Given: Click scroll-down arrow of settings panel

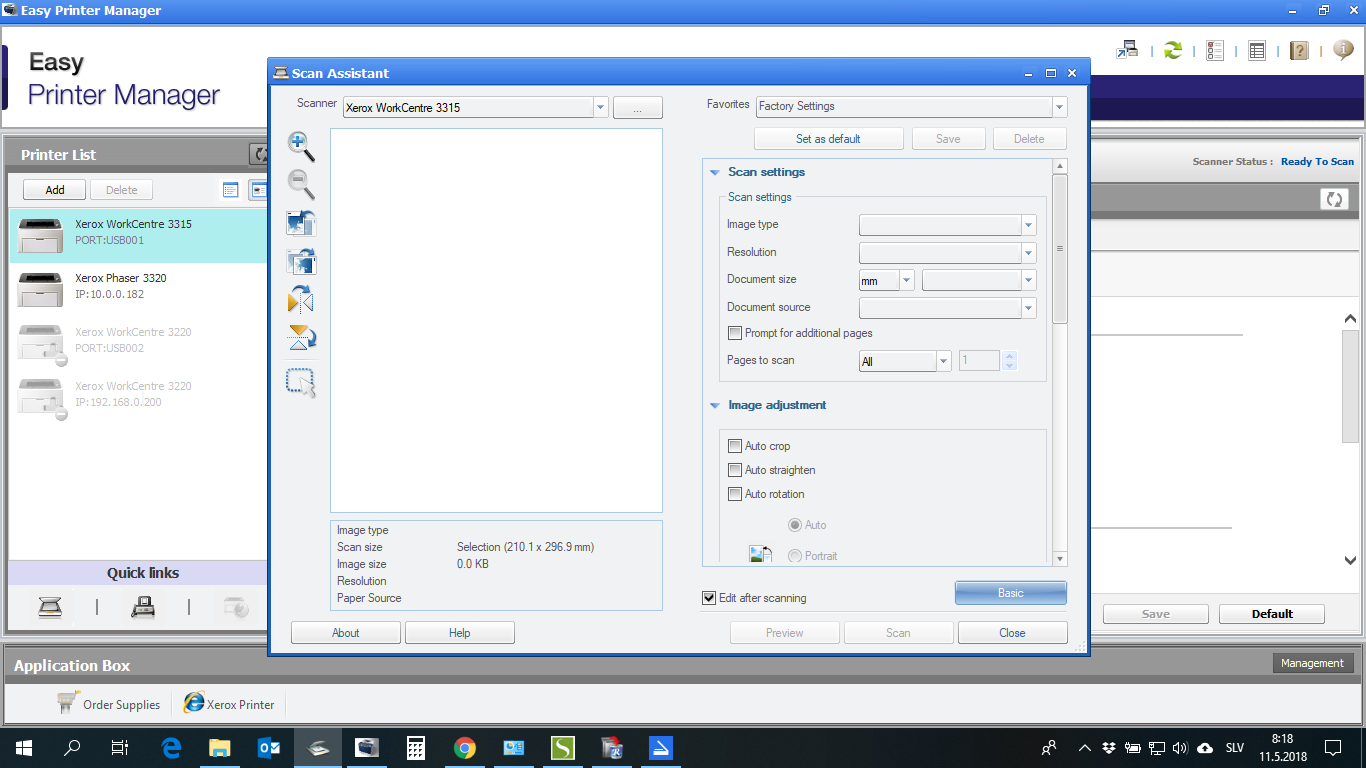Looking at the screenshot, I should [1060, 559].
